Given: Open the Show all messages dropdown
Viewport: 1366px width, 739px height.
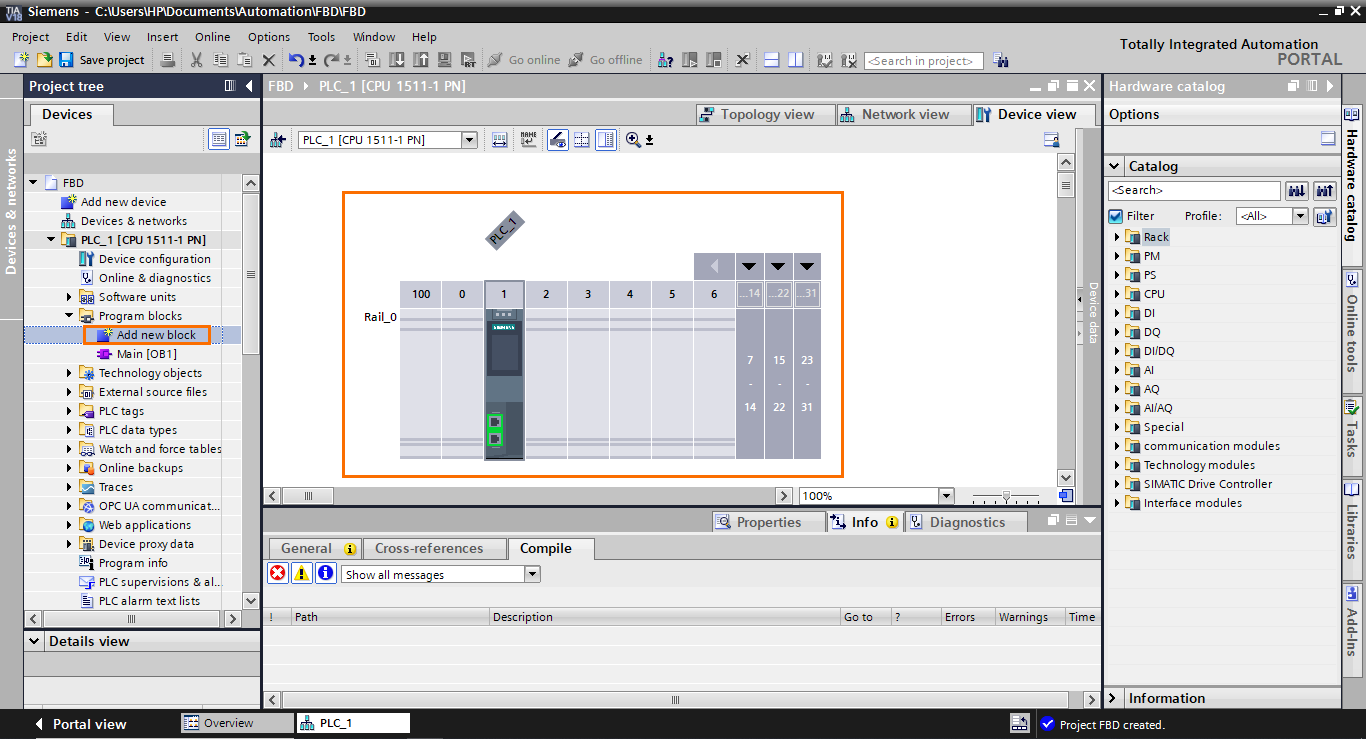Looking at the screenshot, I should pos(532,574).
